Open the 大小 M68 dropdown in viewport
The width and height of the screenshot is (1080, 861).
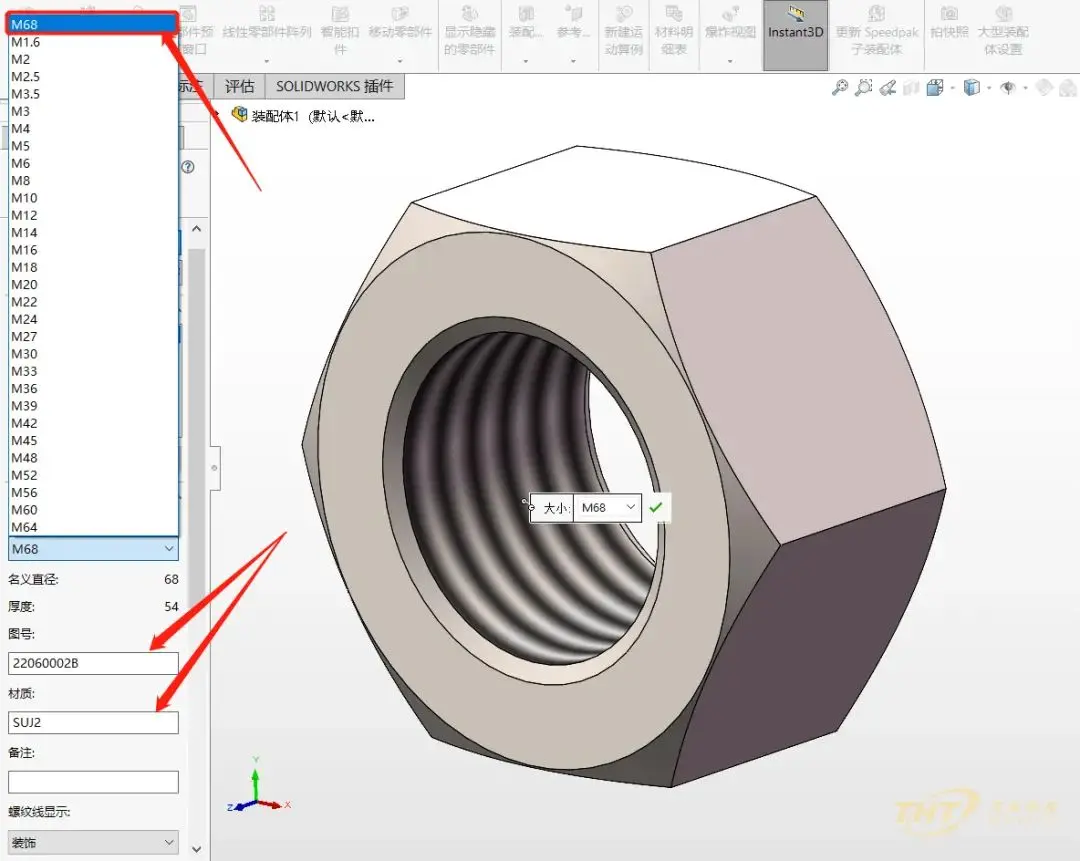coord(607,508)
